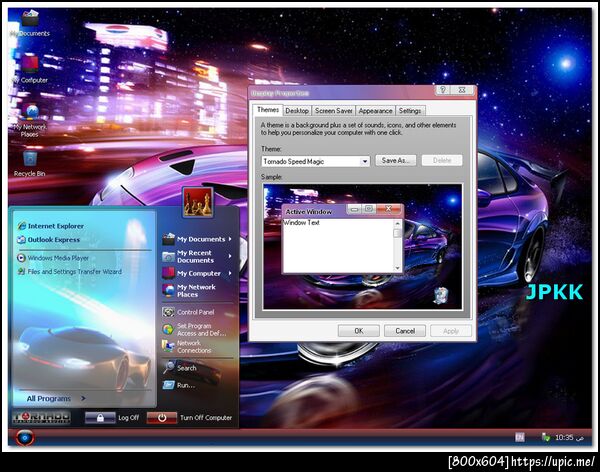Switch to the Settings tab
The height and width of the screenshot is (472, 600).
410,111
